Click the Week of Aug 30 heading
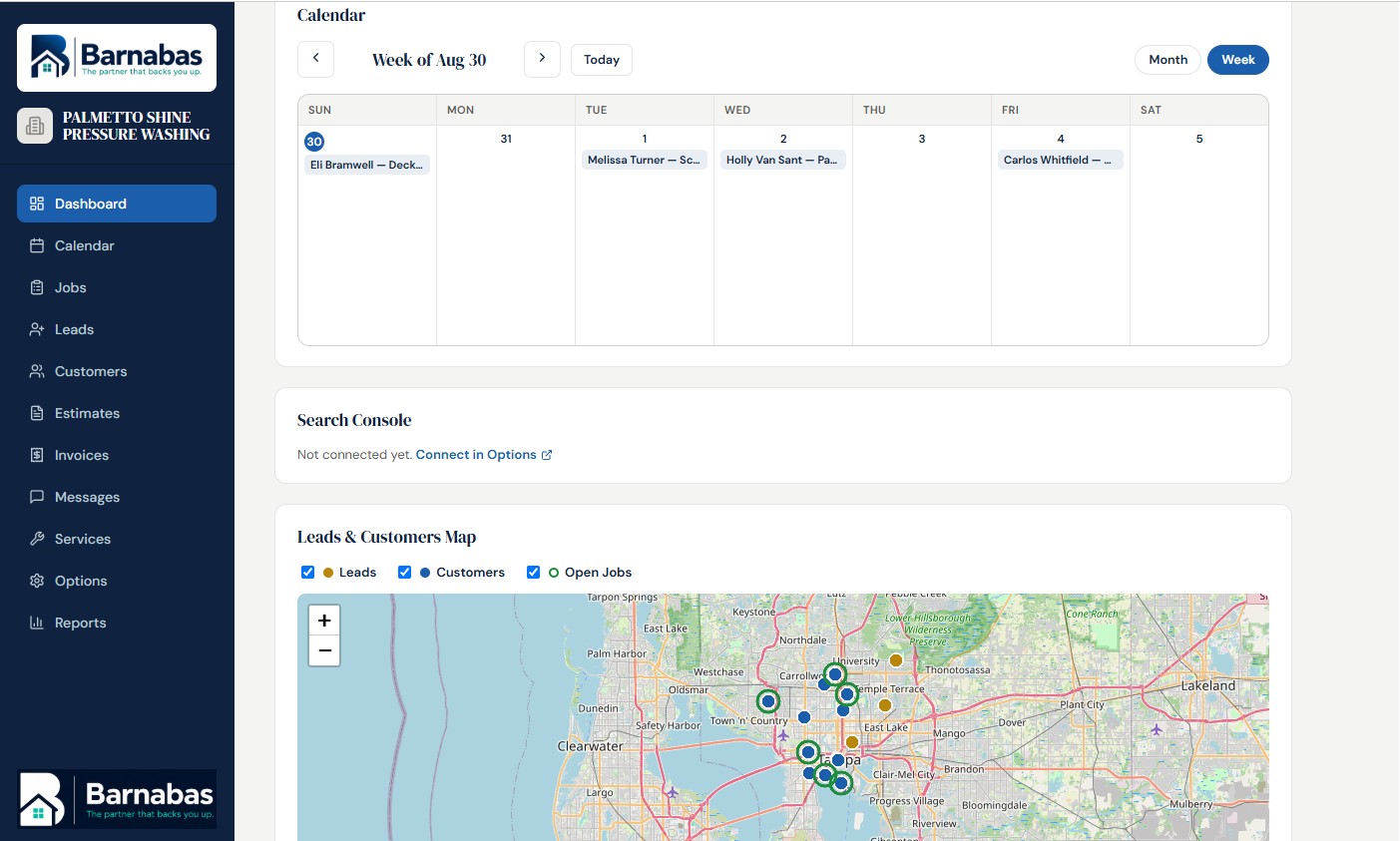Viewport: 1400px width, 841px height. pyautogui.click(x=429, y=60)
